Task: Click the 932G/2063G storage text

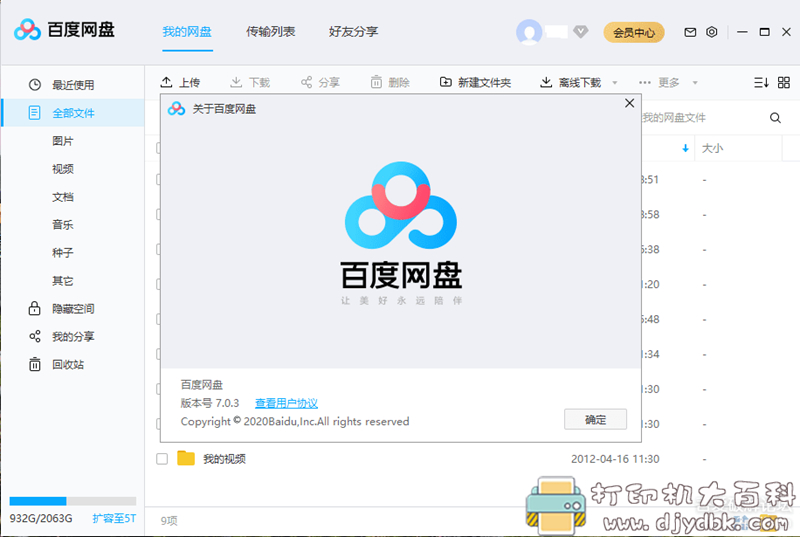Action: [x=41, y=518]
